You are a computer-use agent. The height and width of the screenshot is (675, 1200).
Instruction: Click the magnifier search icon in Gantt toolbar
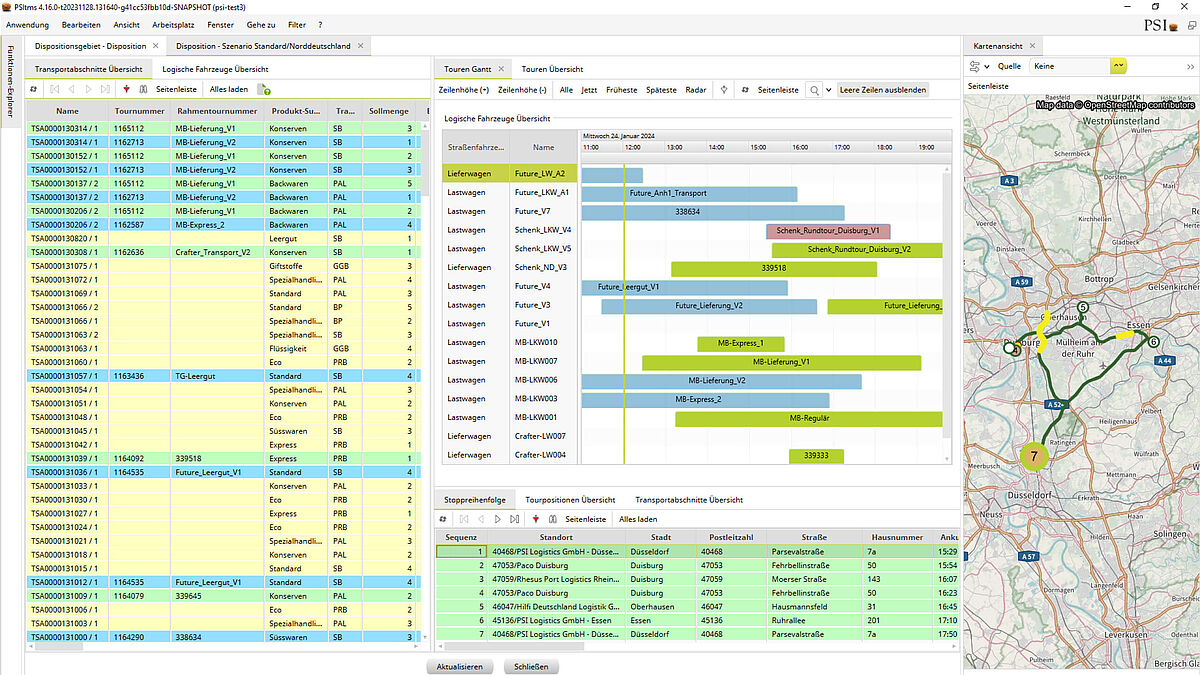pos(814,90)
